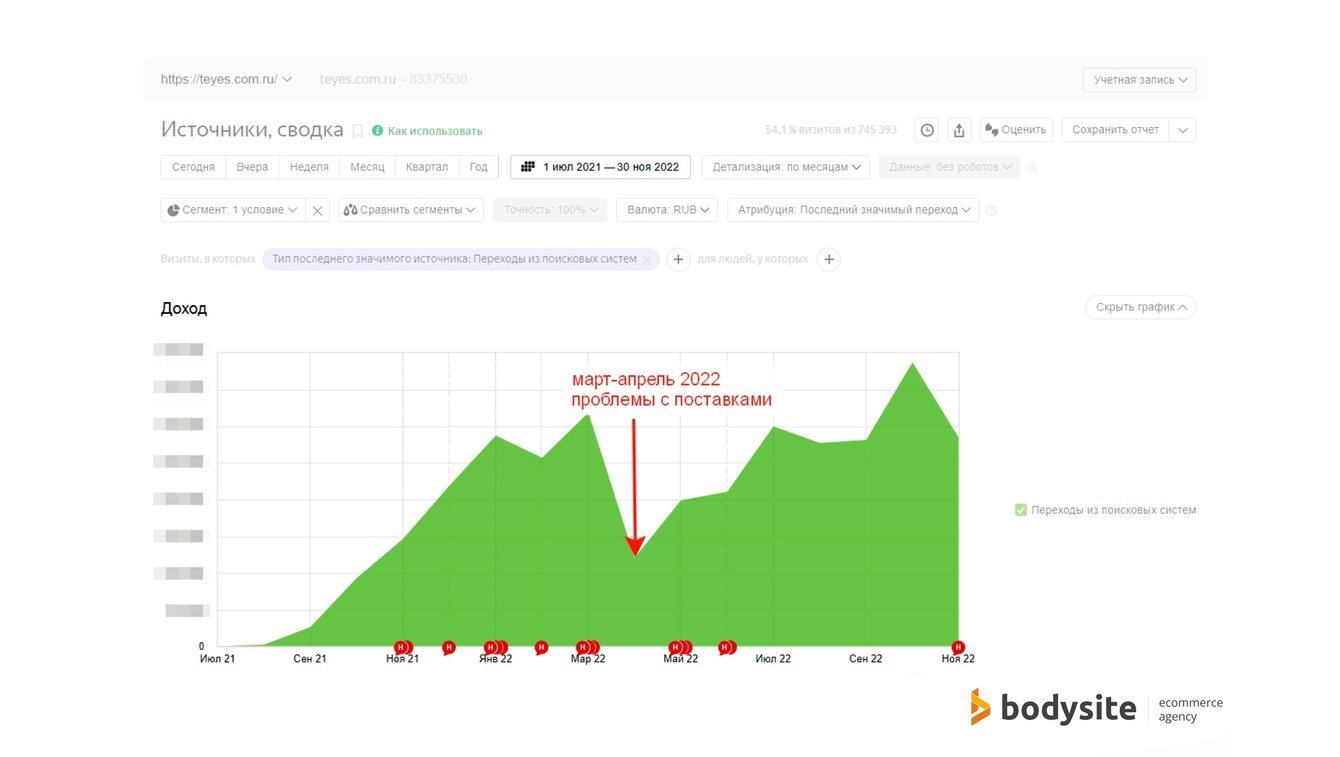Click the Доход chart heading
The width and height of the screenshot is (1340, 757).
[184, 308]
